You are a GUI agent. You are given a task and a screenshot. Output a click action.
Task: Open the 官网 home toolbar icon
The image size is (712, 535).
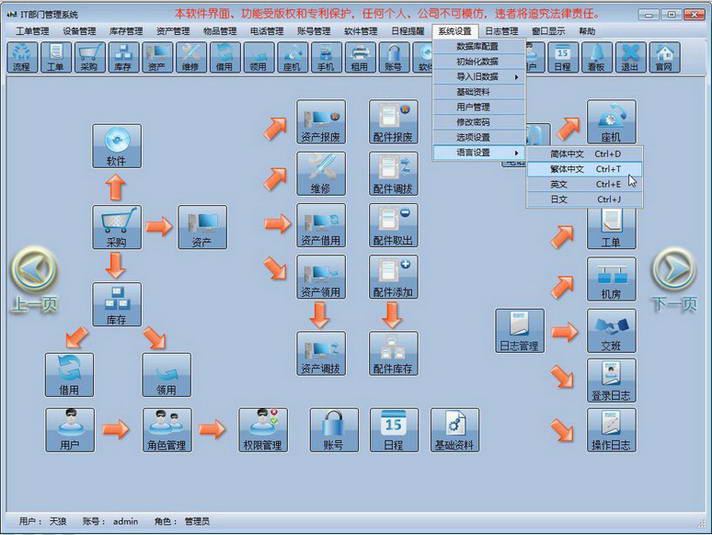(x=664, y=57)
